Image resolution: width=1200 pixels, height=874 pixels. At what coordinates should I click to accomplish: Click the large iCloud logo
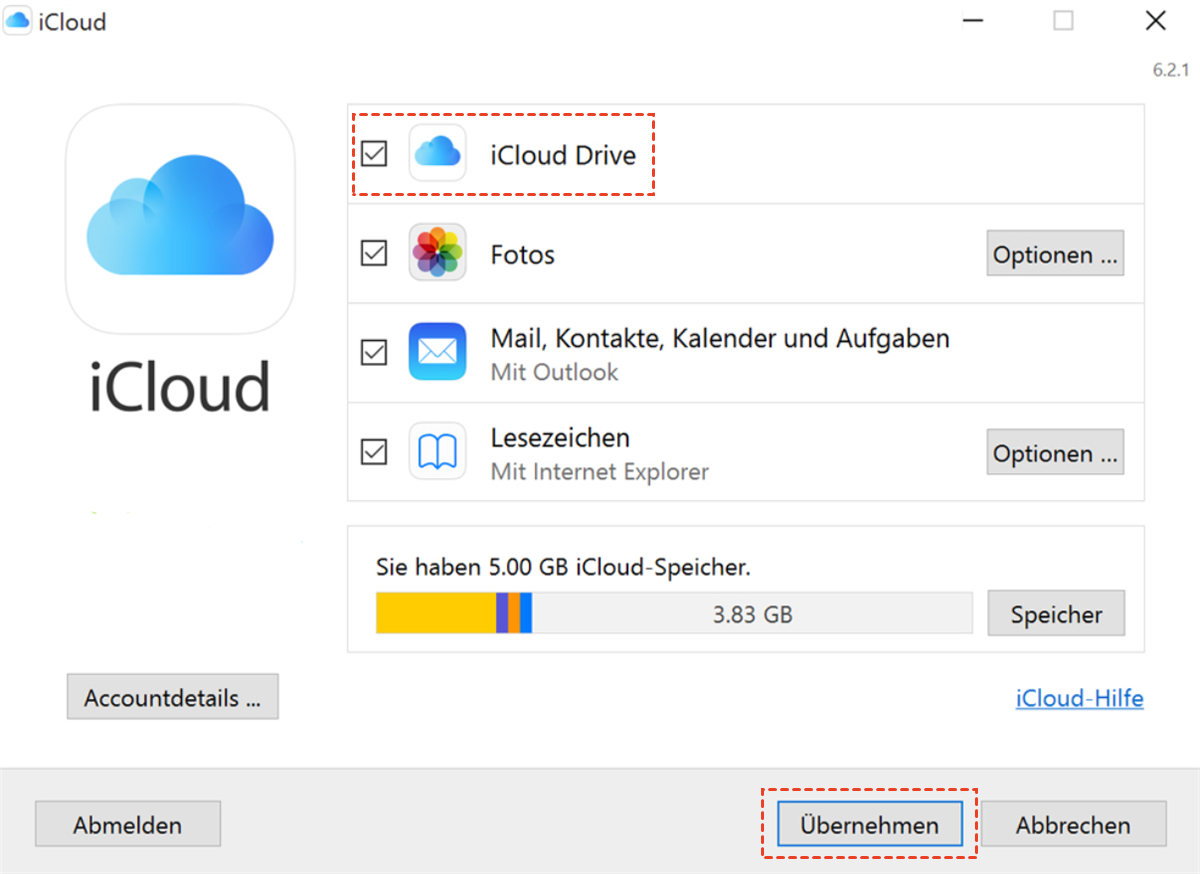pyautogui.click(x=180, y=219)
